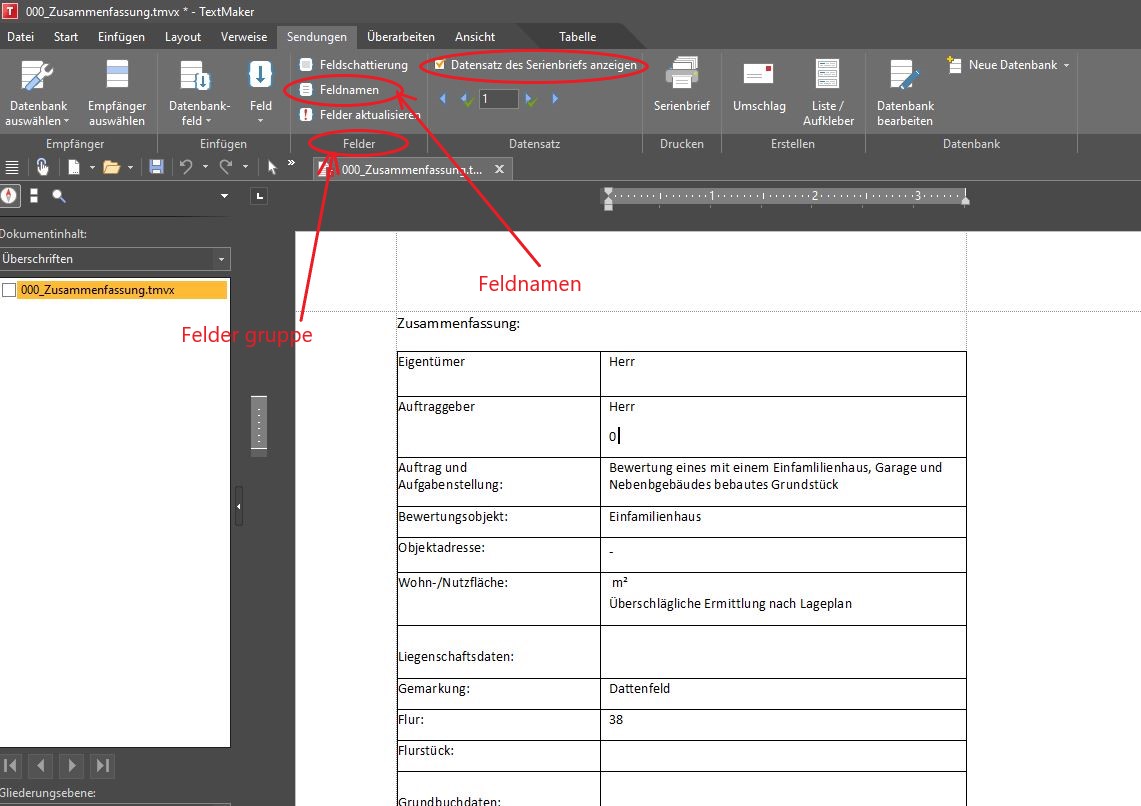
Task: Jump to last item in sidebar navigation
Action: 103,765
